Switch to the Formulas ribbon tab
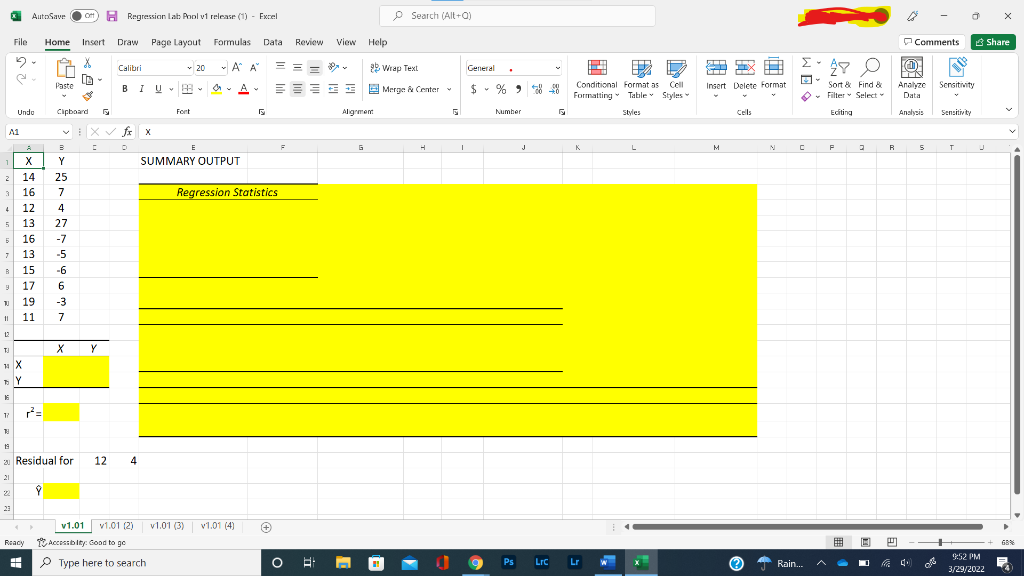The image size is (1024, 576). 232,42
